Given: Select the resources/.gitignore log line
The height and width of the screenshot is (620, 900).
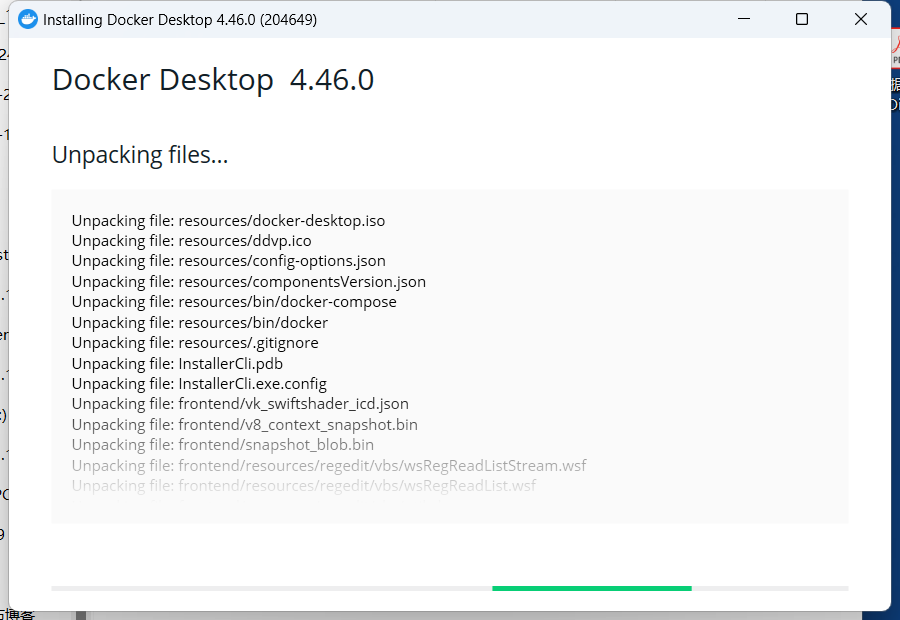Looking at the screenshot, I should (195, 342).
